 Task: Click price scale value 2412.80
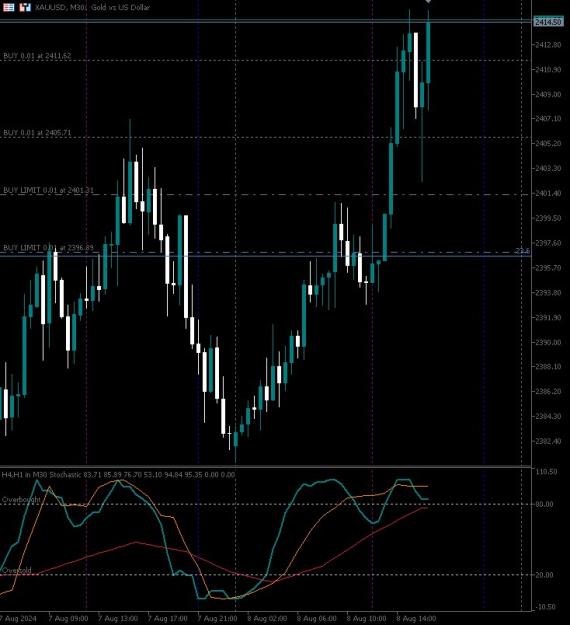tap(548, 45)
